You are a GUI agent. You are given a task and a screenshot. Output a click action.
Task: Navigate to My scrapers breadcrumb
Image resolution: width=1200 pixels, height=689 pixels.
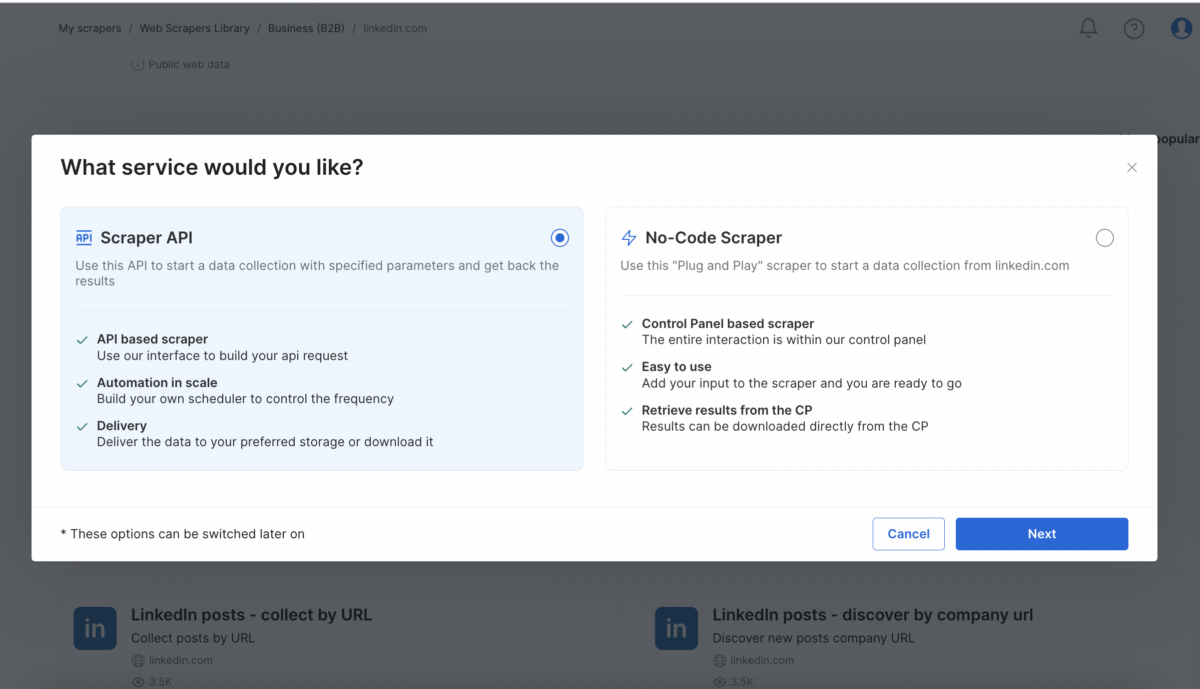(90, 28)
